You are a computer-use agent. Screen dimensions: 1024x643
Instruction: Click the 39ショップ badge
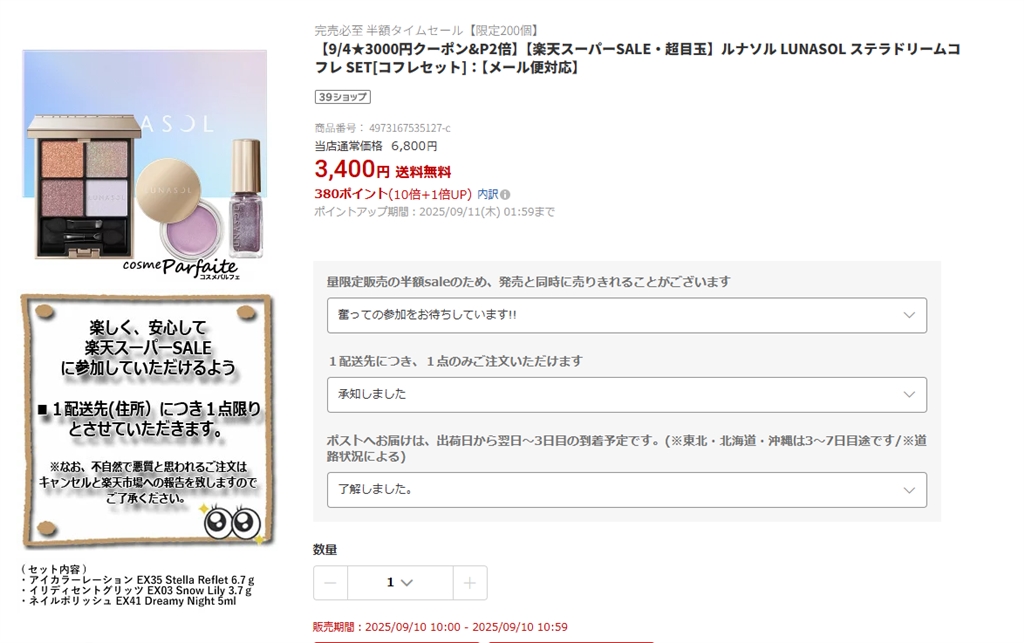[343, 97]
